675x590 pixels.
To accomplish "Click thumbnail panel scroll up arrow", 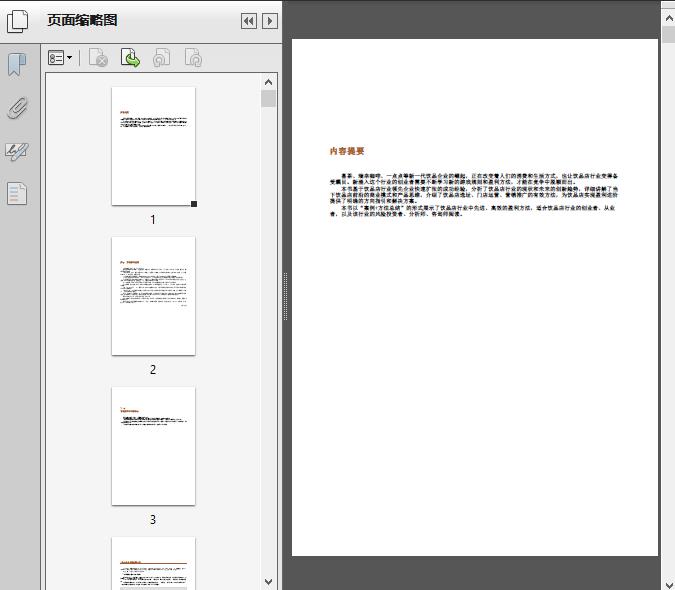I will (x=269, y=82).
